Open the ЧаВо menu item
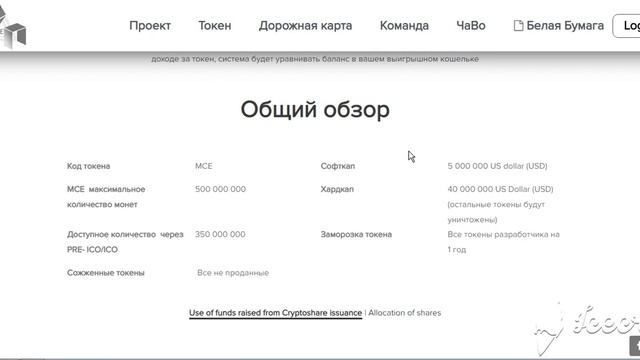Viewport: 640px width, 360px height. 471,26
